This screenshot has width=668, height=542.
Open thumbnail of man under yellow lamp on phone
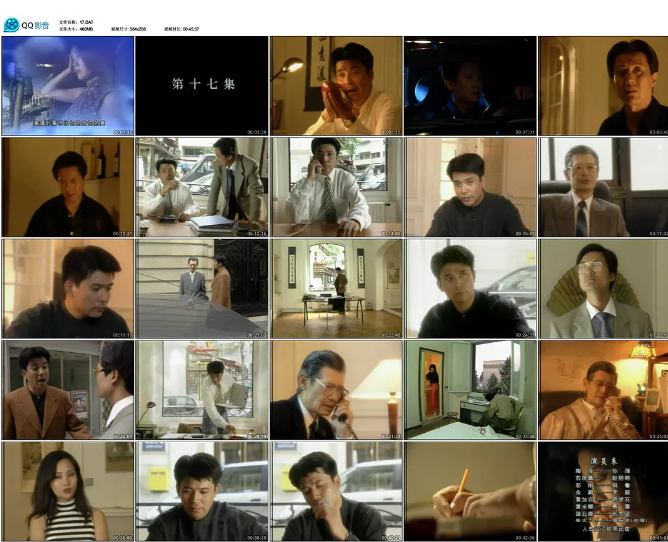point(604,390)
